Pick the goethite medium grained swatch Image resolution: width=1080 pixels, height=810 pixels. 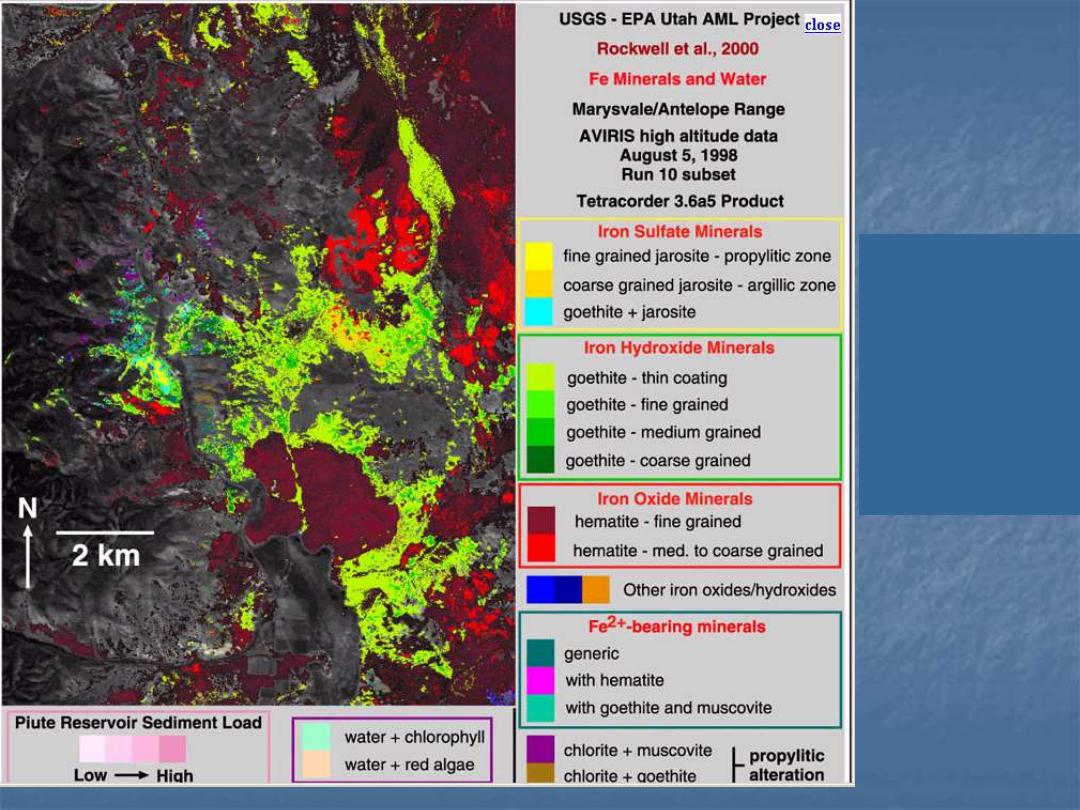pyautogui.click(x=541, y=432)
